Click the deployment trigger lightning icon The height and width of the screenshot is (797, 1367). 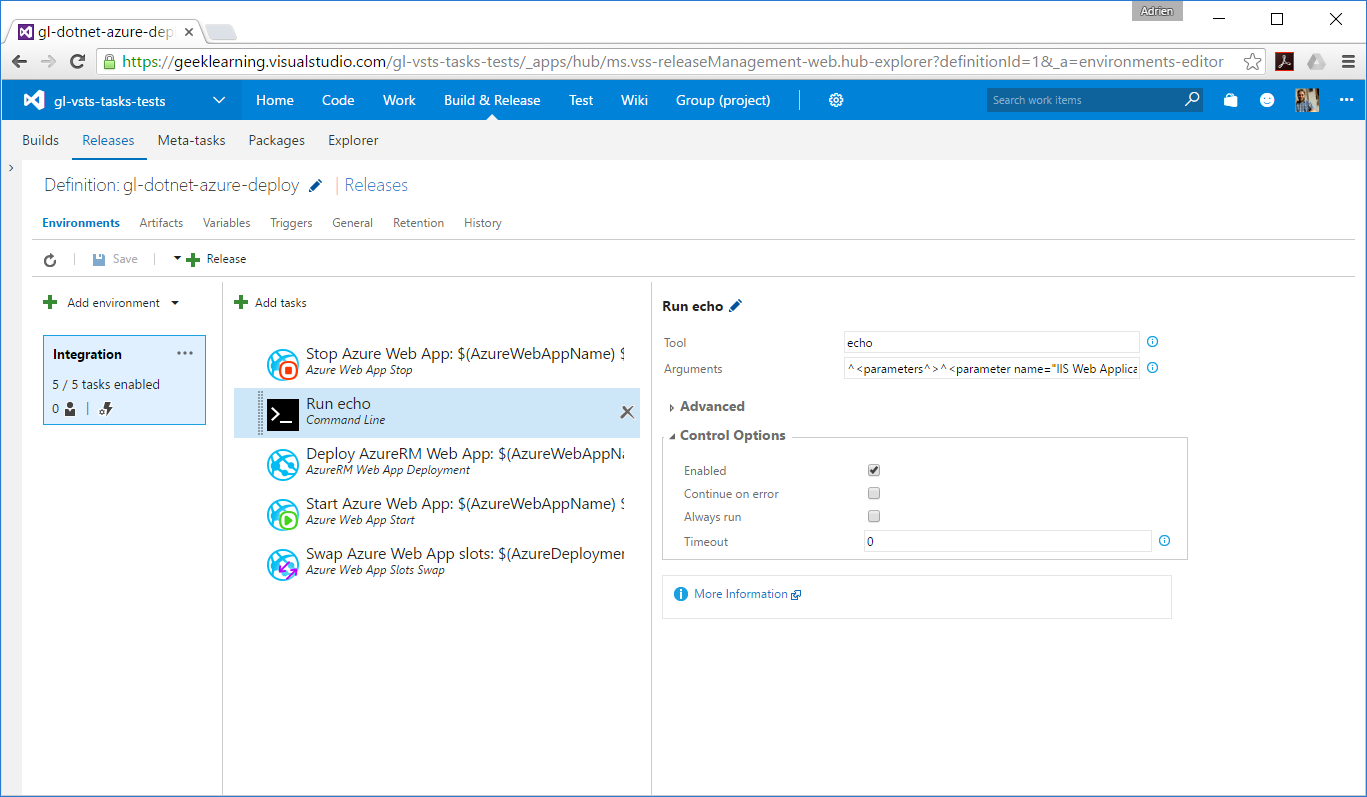click(105, 409)
